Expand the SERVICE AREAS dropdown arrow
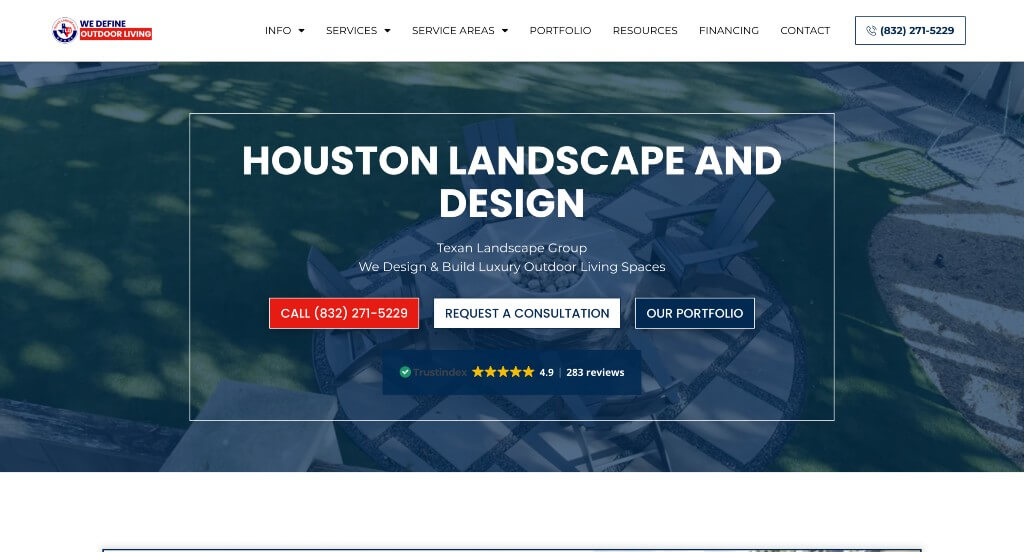This screenshot has height=552, width=1024. tap(505, 31)
